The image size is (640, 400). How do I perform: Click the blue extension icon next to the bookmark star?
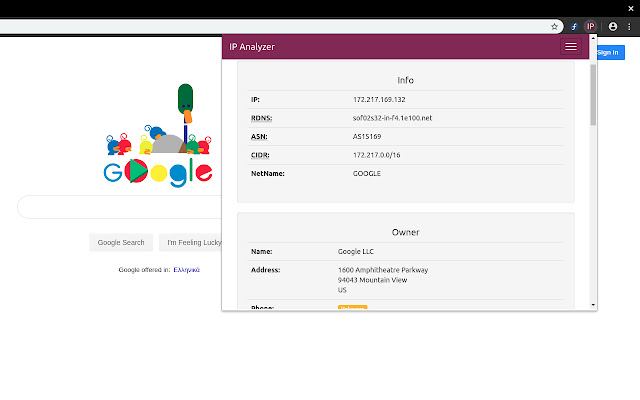point(574,27)
